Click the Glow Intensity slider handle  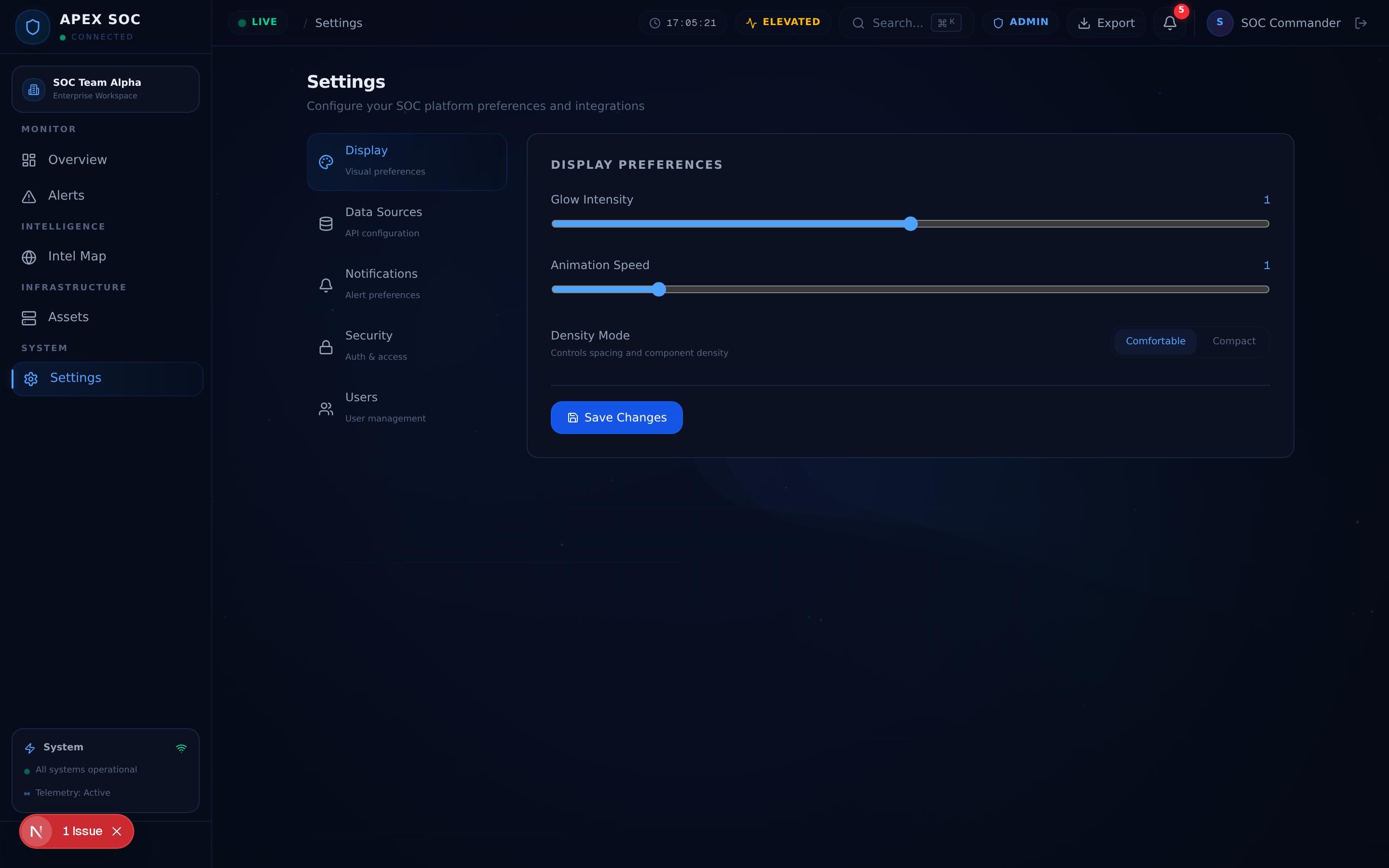coord(910,224)
